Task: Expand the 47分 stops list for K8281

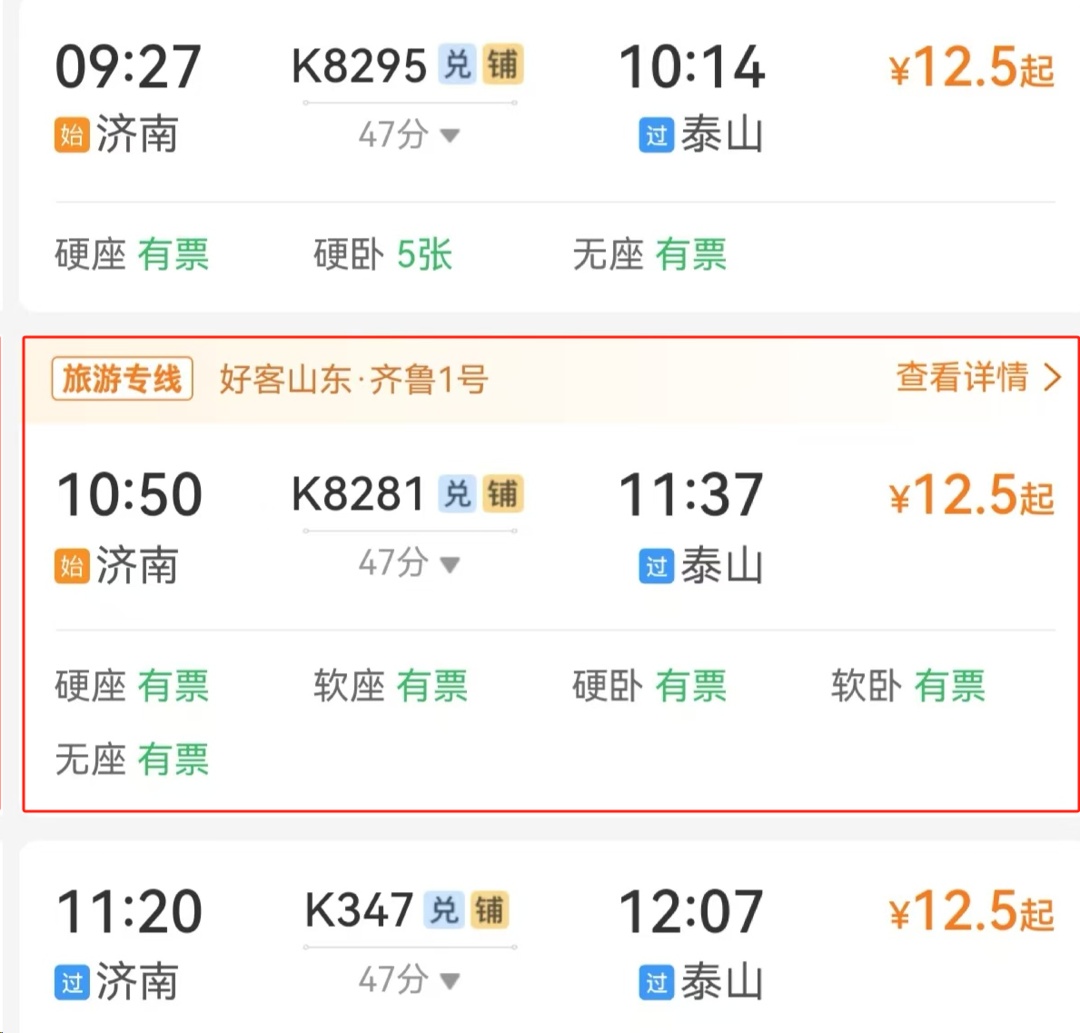Action: click(409, 563)
